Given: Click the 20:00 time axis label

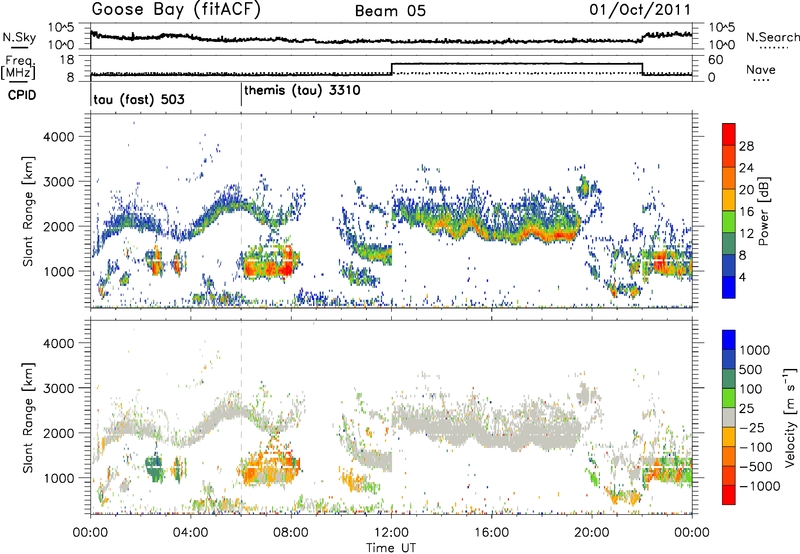Looking at the screenshot, I should (x=591, y=532).
